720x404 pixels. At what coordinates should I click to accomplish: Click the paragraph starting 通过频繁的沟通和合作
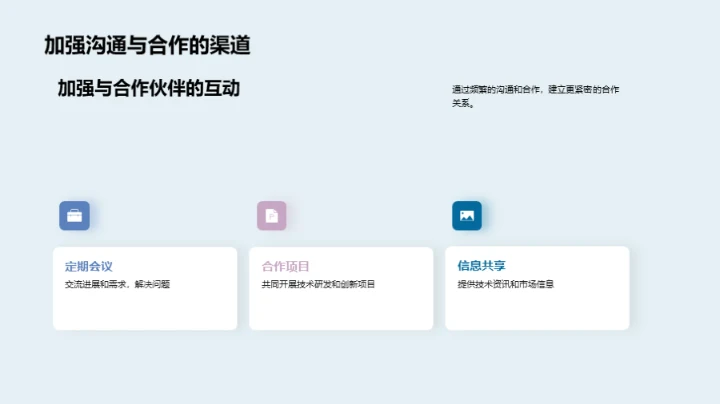coord(535,96)
